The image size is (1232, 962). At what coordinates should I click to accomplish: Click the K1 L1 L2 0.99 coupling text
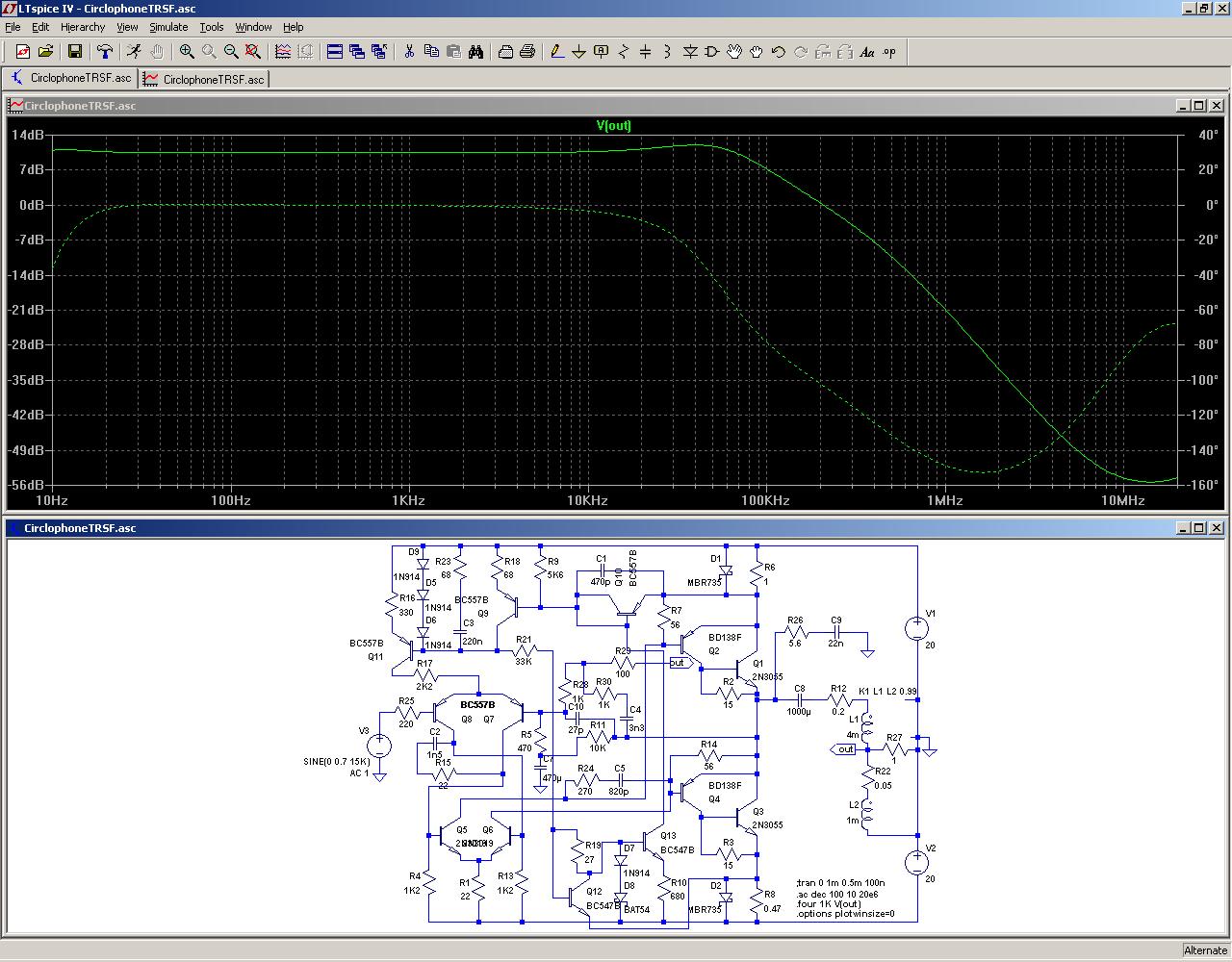(x=887, y=692)
